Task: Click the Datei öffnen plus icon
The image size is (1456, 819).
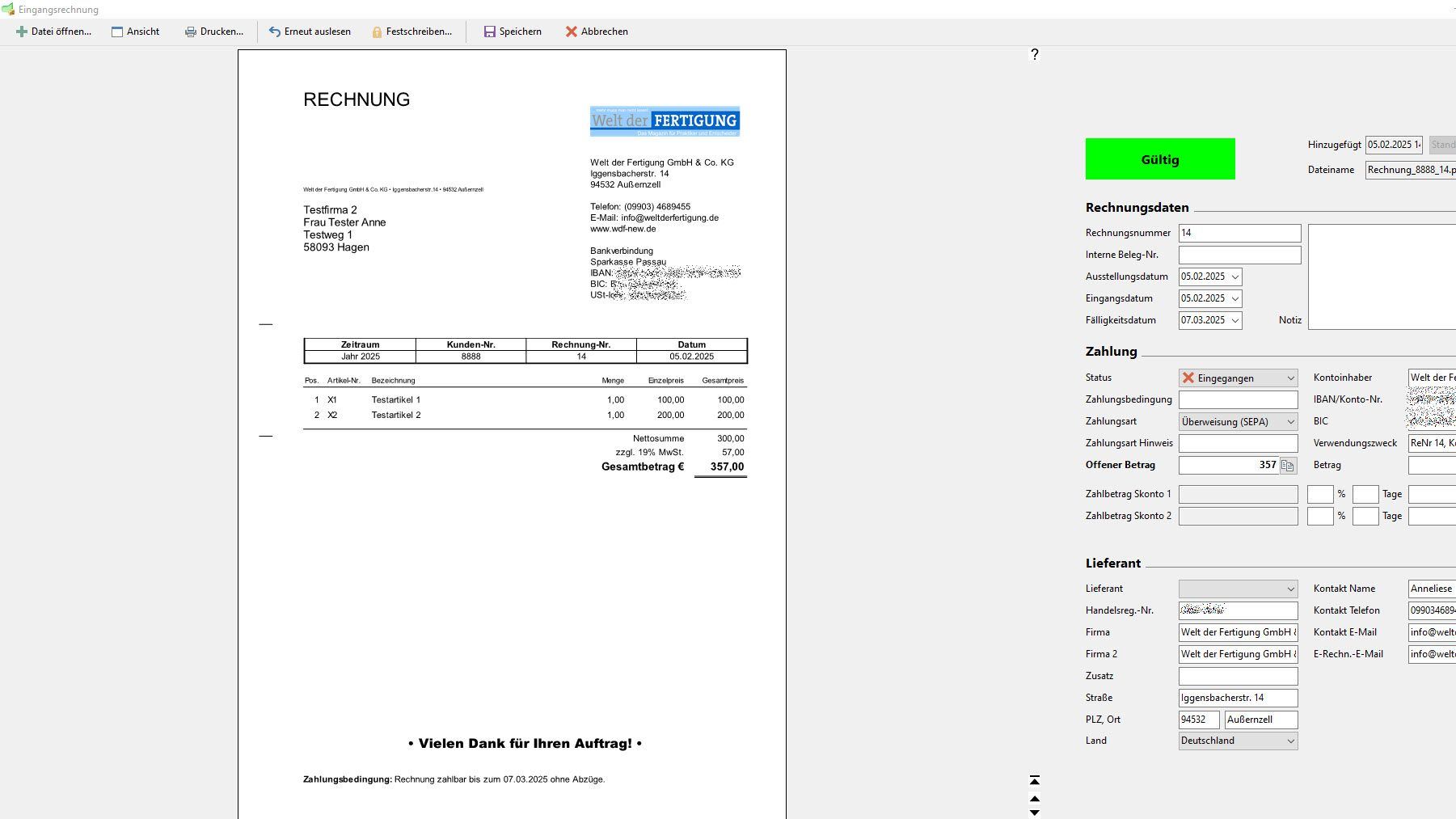Action: tap(22, 32)
